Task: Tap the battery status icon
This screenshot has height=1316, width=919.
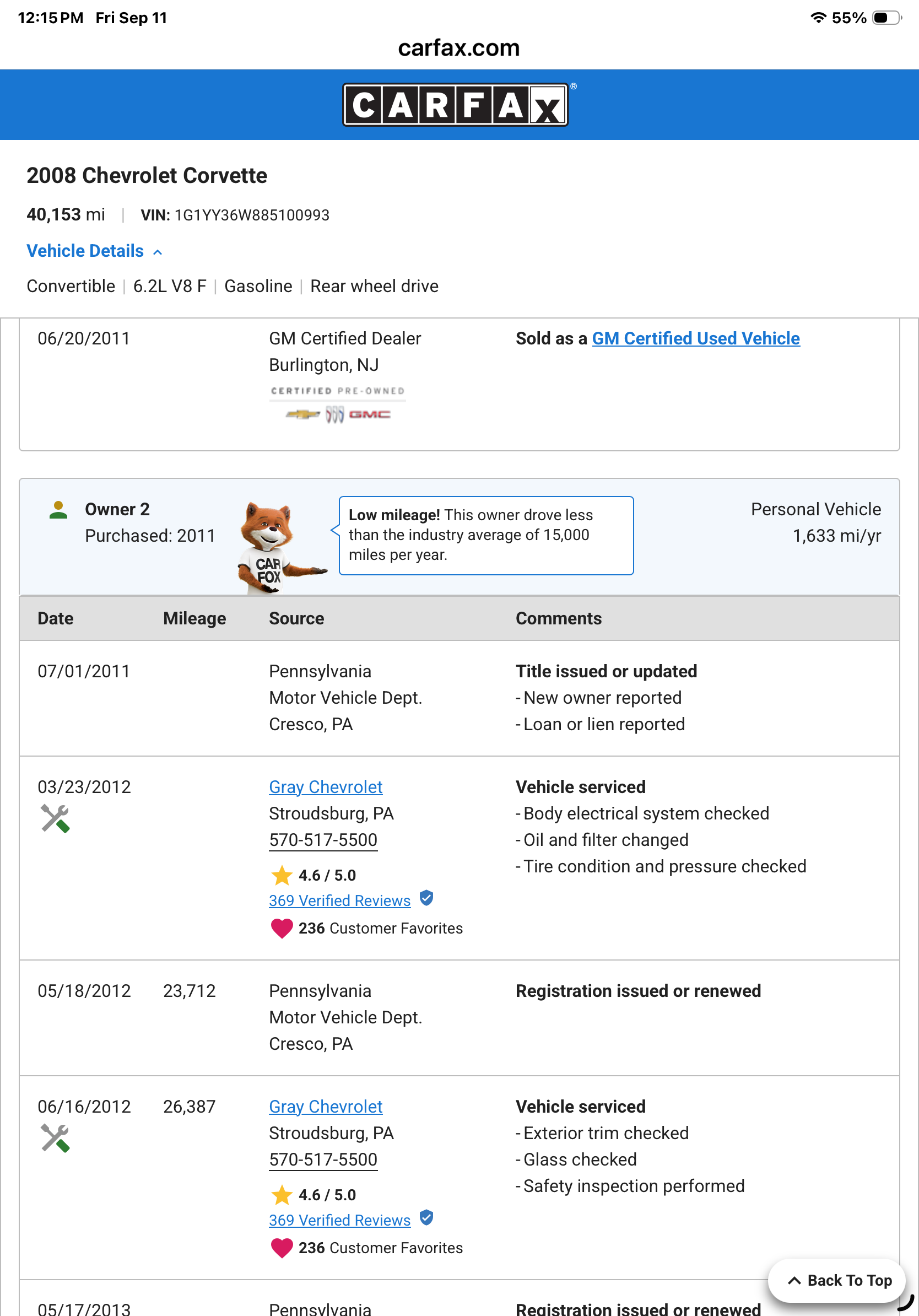Action: click(887, 18)
